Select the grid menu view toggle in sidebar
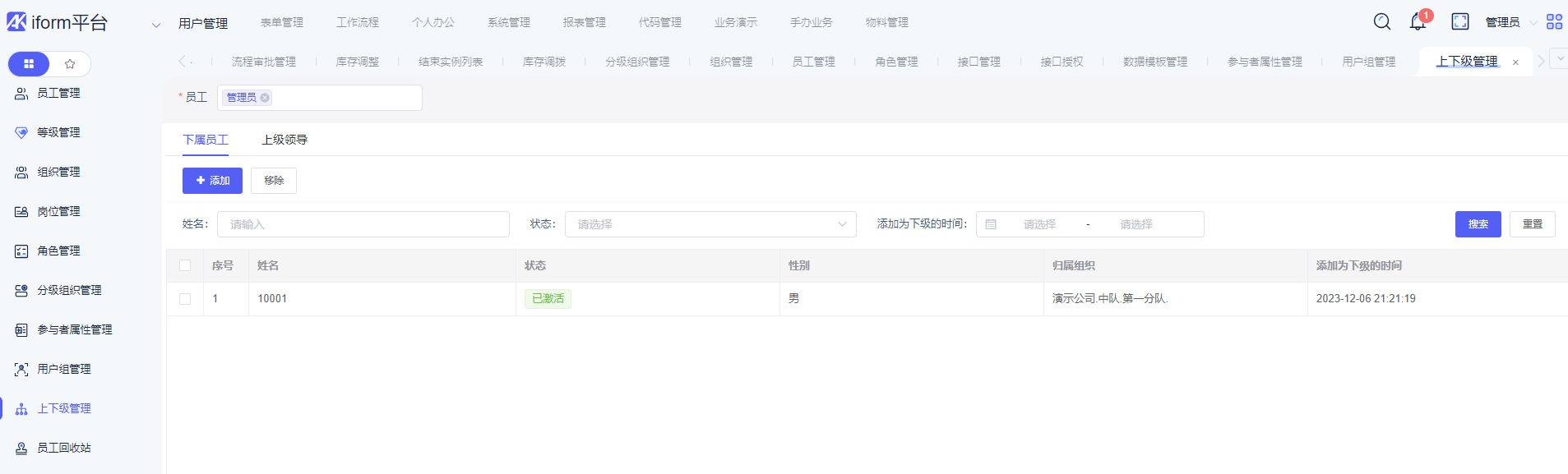The image size is (1568, 474). pos(29,64)
